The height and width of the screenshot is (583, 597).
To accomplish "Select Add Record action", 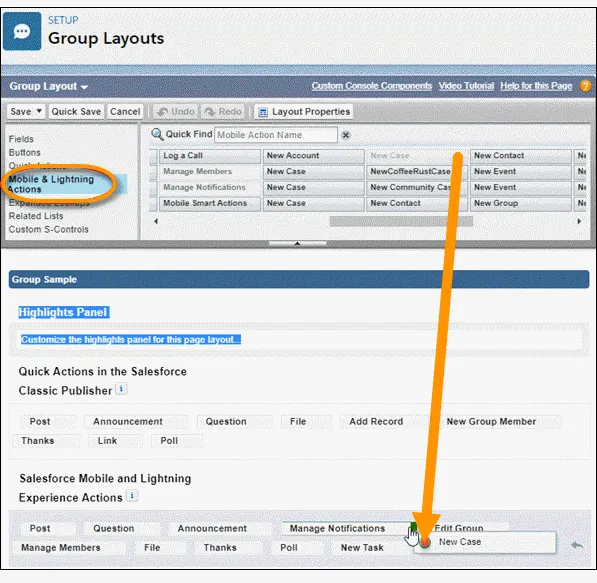I will click(384, 422).
